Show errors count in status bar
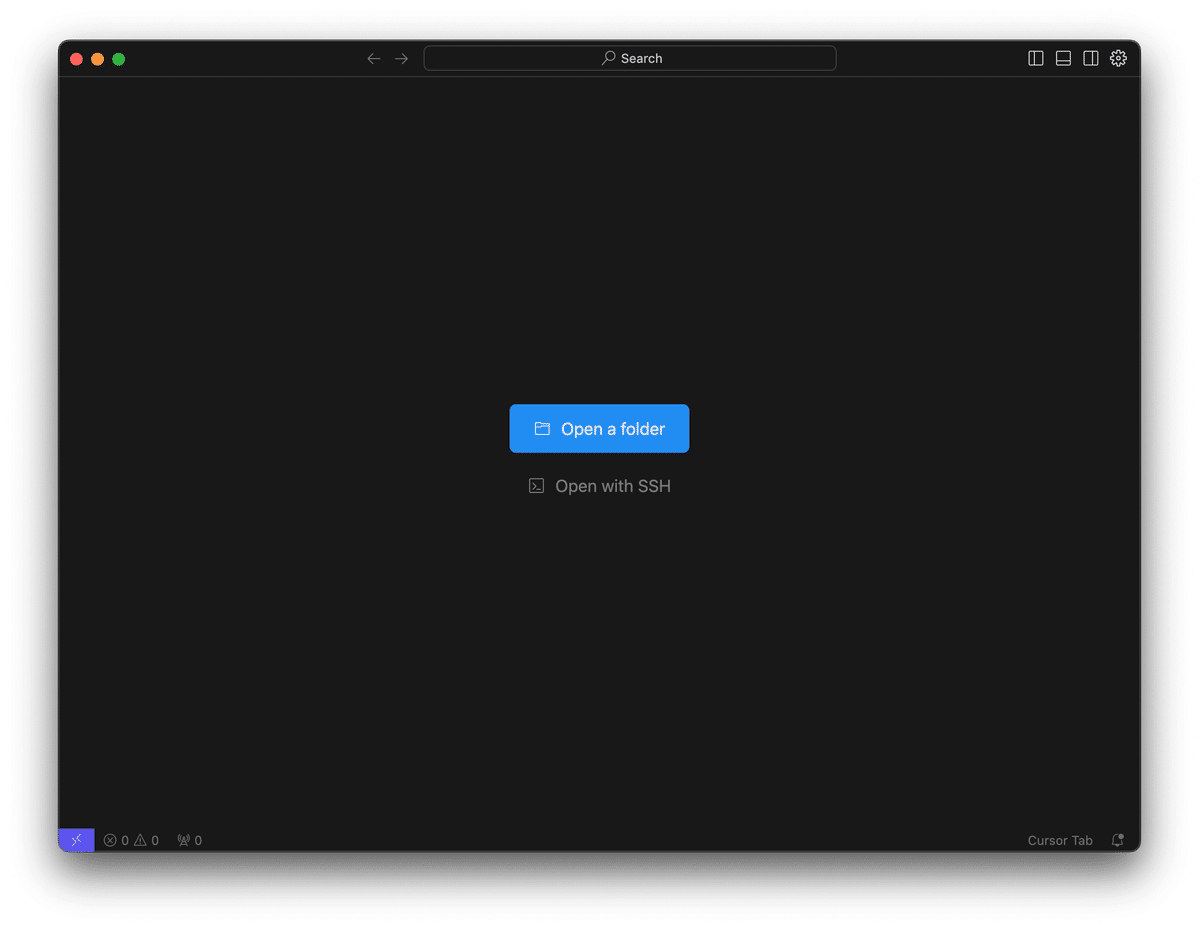This screenshot has width=1200, height=930. pos(116,840)
